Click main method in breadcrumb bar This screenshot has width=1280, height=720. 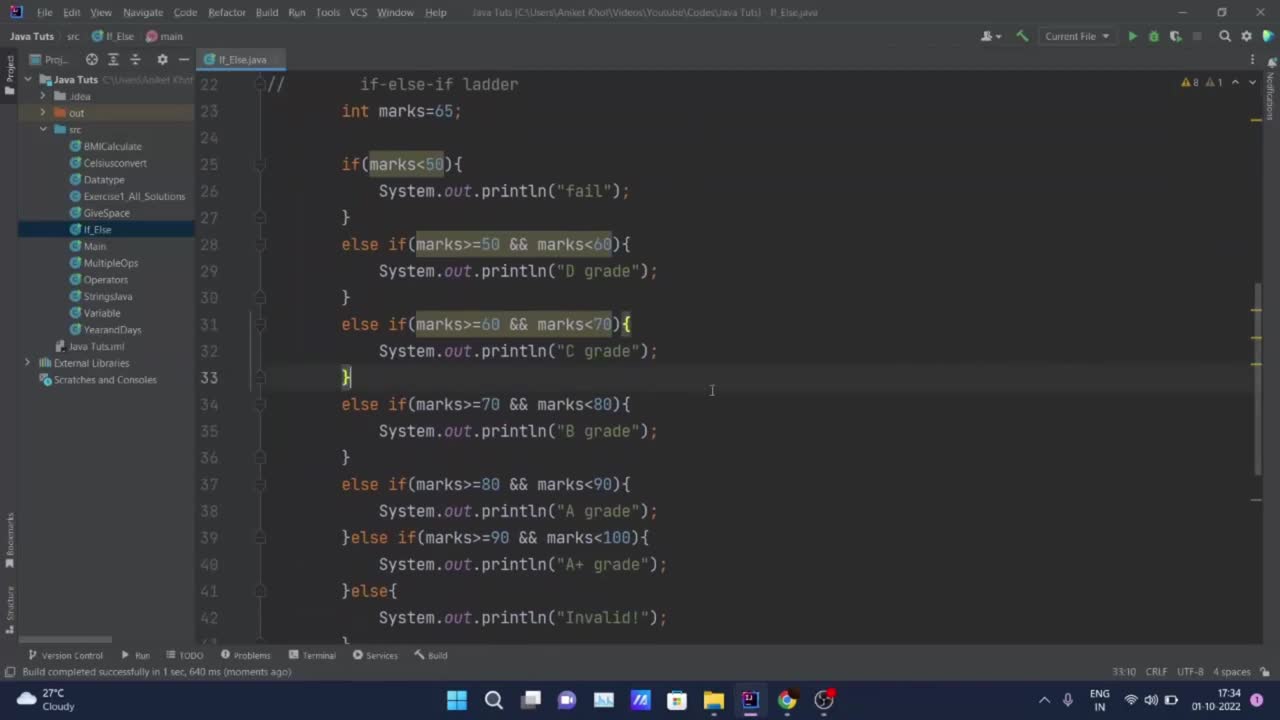[x=164, y=36]
